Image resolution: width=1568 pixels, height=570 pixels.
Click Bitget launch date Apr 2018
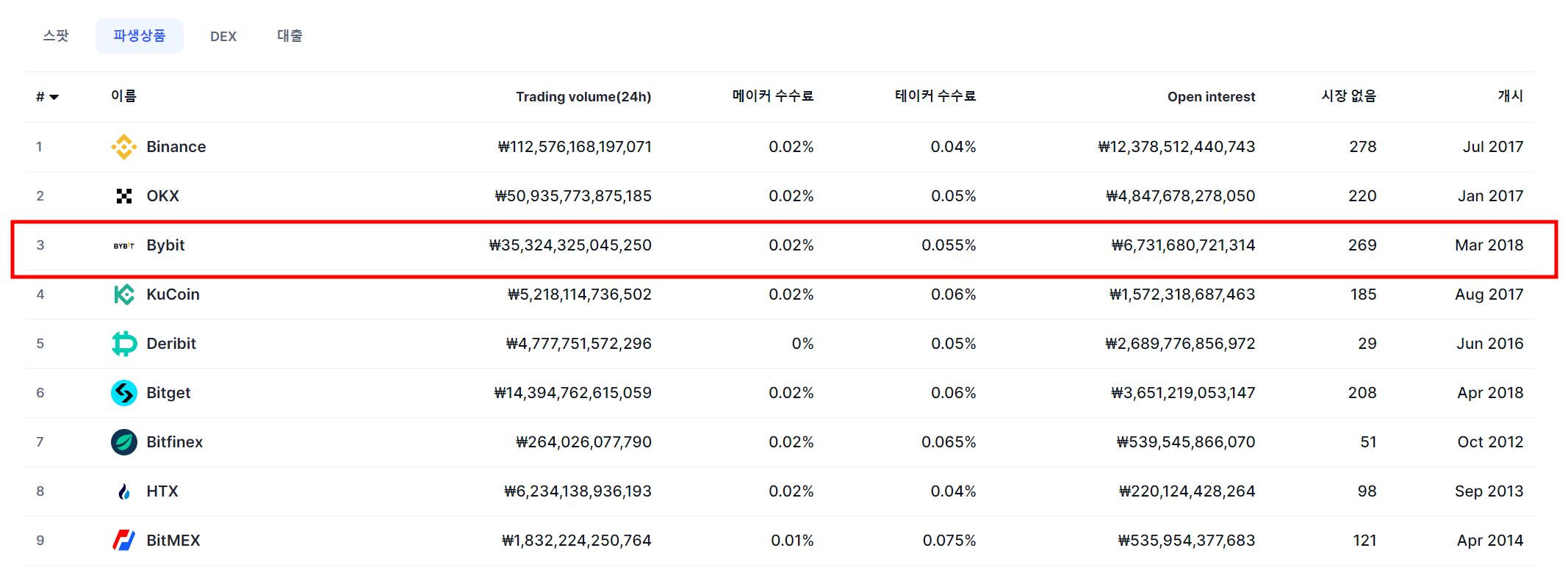tap(1491, 393)
